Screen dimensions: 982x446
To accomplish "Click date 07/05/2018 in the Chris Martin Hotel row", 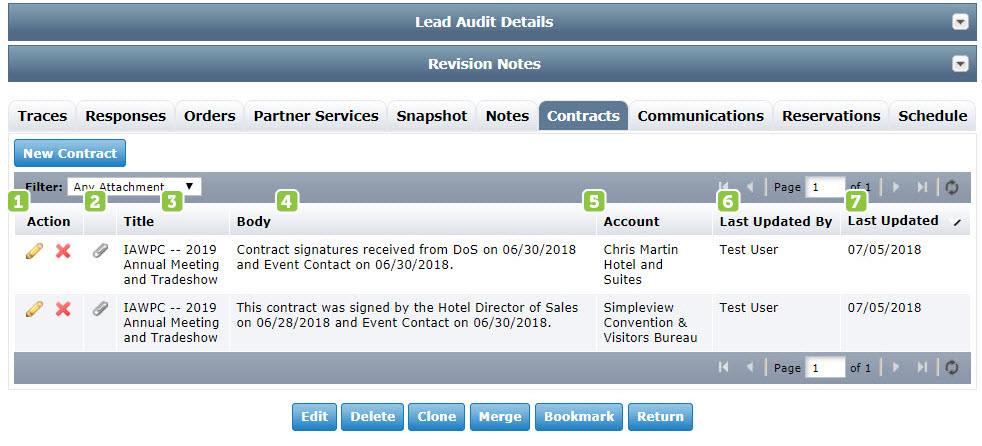I will point(884,249).
